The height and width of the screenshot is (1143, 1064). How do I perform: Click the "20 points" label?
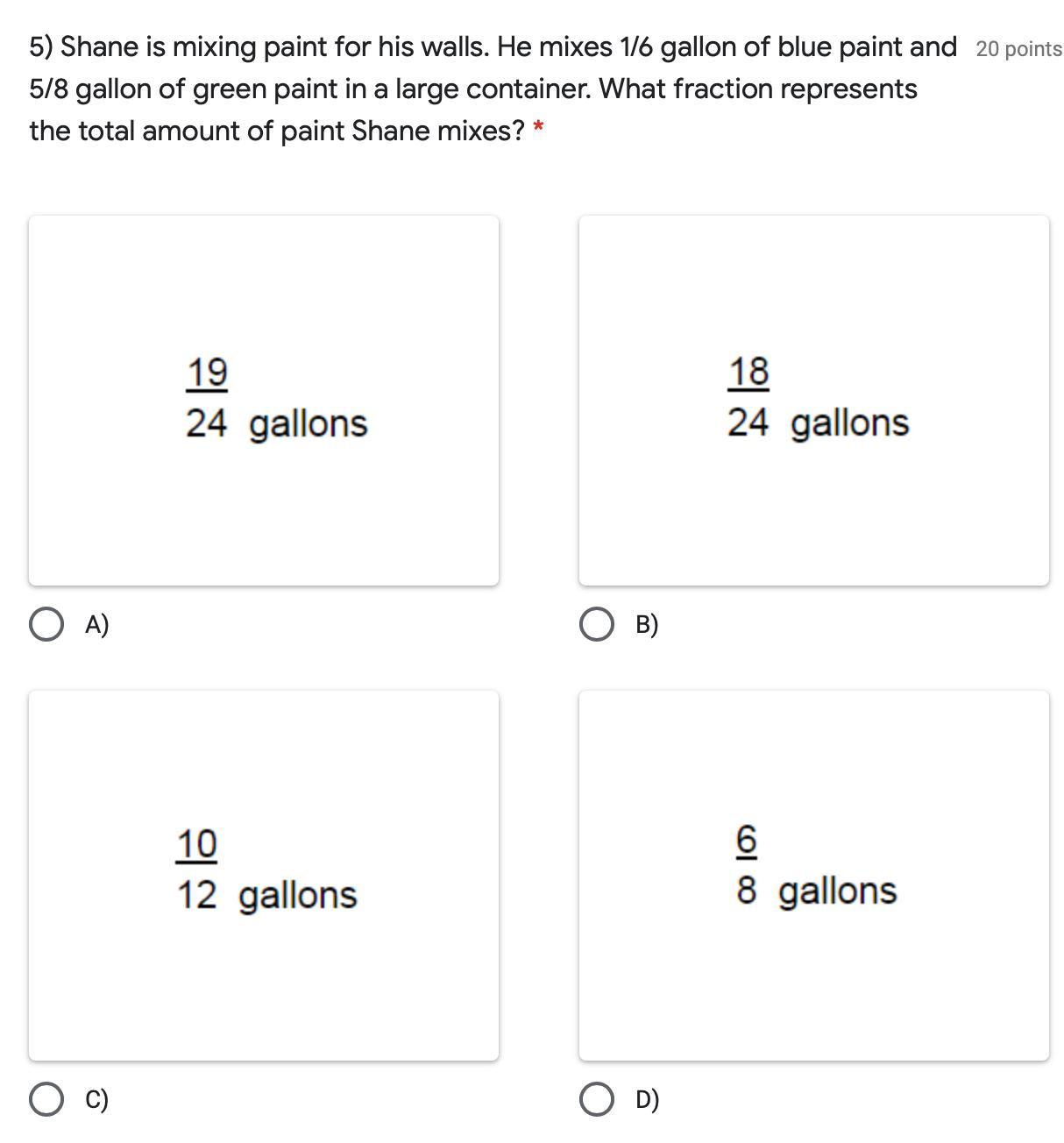pyautogui.click(x=1018, y=49)
